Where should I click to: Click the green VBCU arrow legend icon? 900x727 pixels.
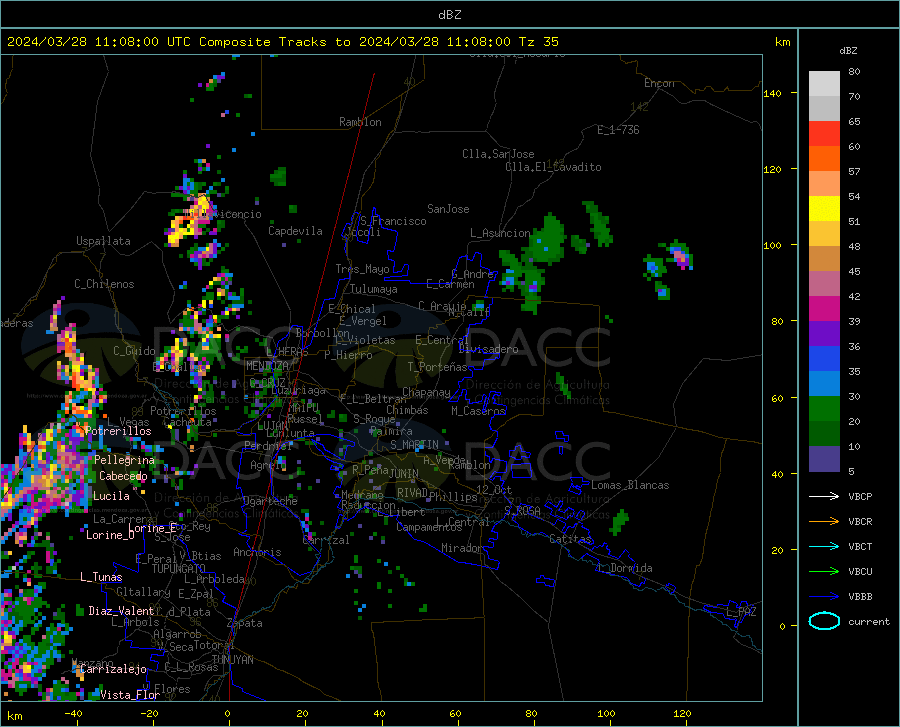pyautogui.click(x=824, y=572)
